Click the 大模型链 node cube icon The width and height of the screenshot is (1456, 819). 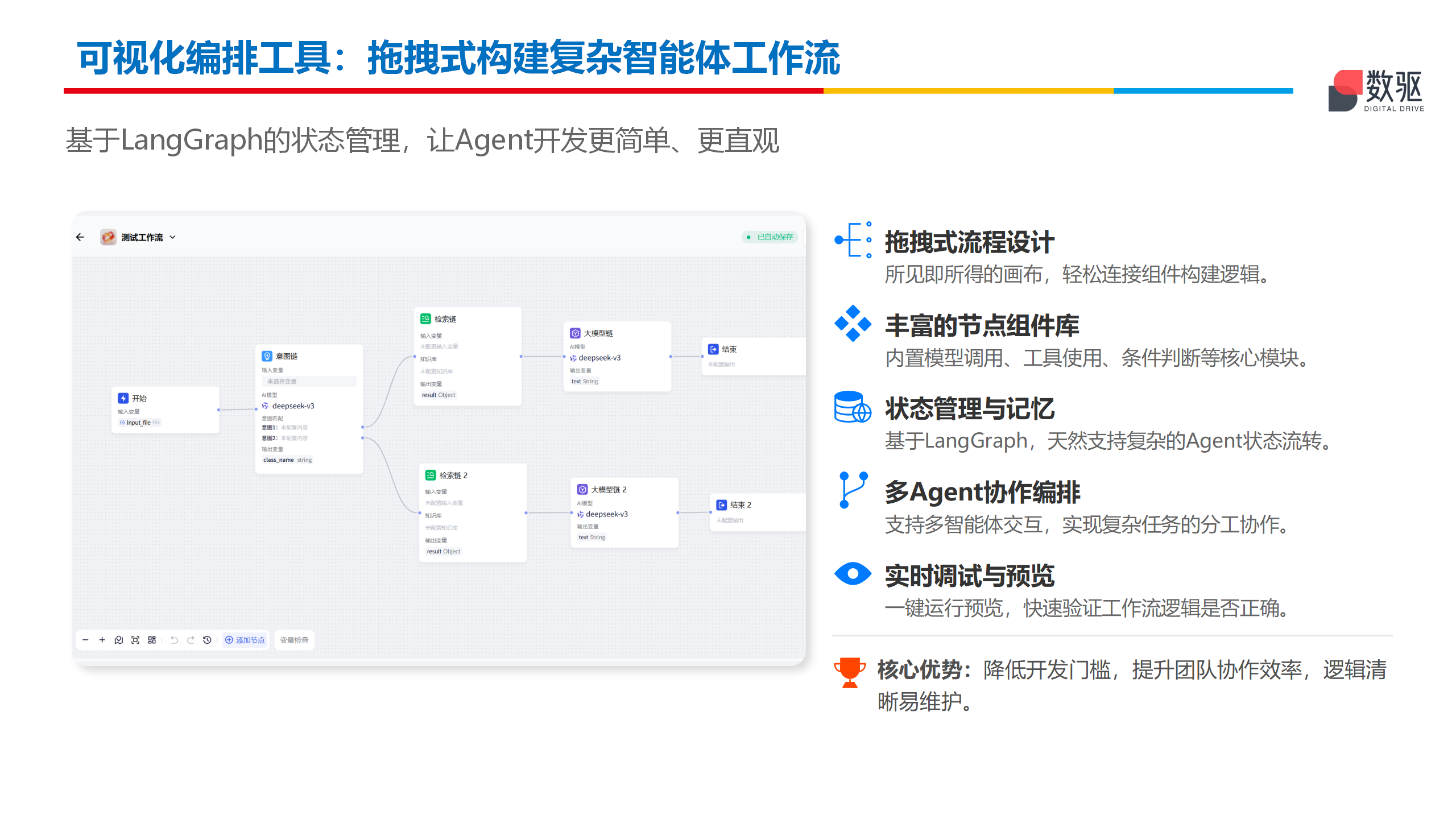pos(575,333)
